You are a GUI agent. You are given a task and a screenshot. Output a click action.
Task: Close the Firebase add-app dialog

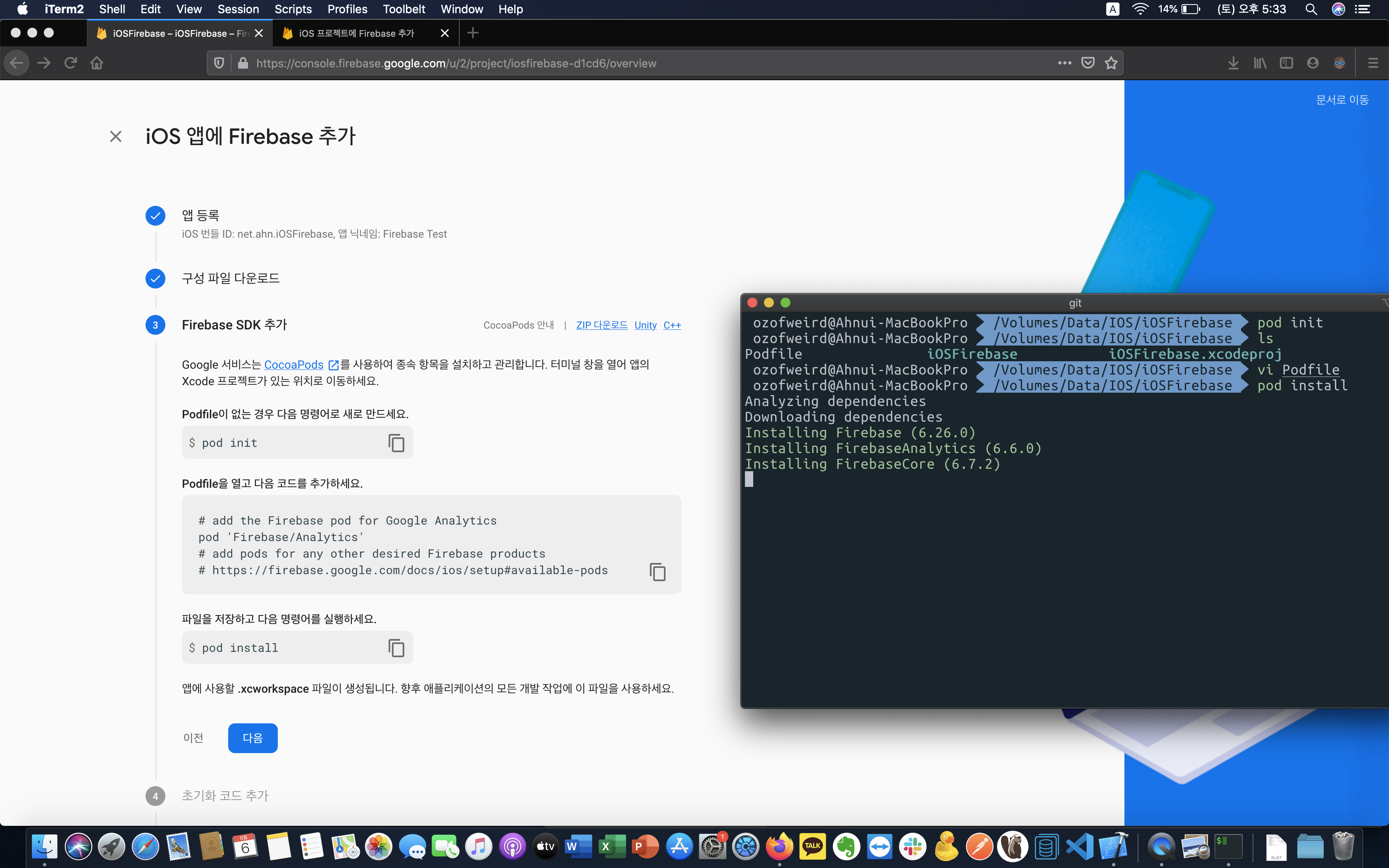(116, 136)
